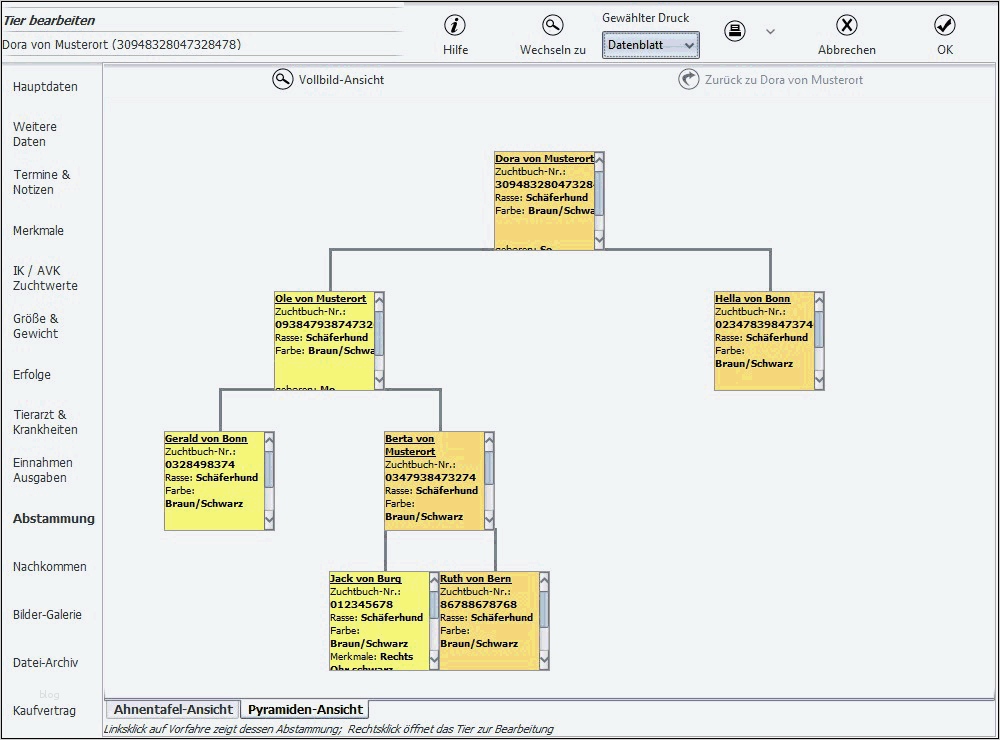Click the printer icon for printing
This screenshot has height=740, width=1000.
pos(735,31)
